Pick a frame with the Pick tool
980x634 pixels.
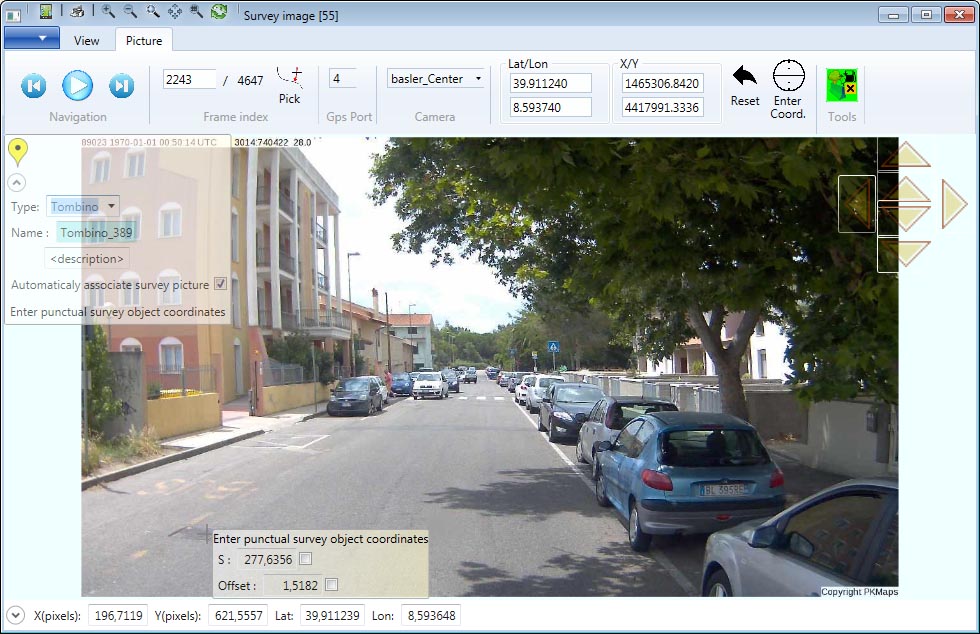[289, 85]
